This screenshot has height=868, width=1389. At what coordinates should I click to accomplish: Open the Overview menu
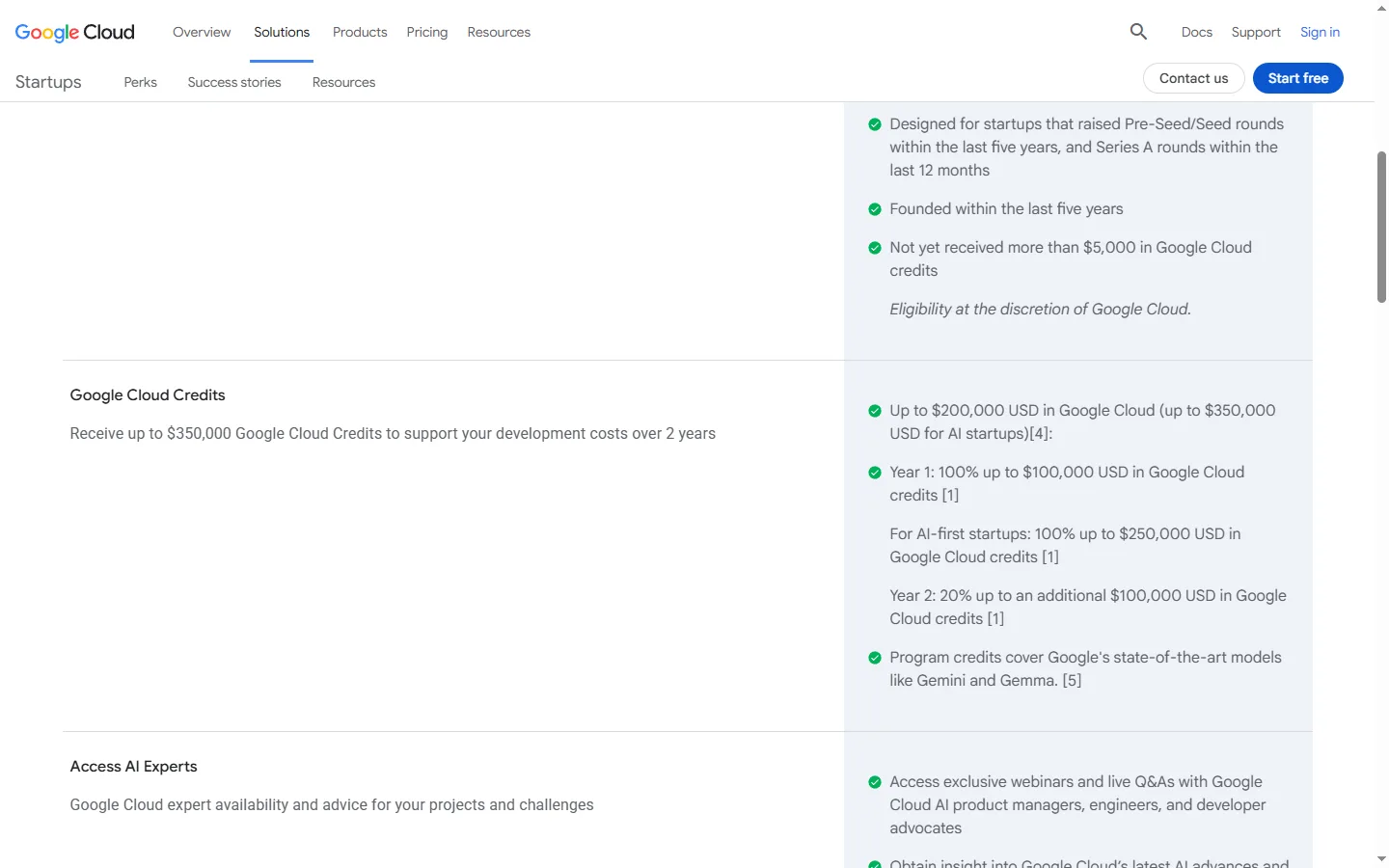[202, 32]
